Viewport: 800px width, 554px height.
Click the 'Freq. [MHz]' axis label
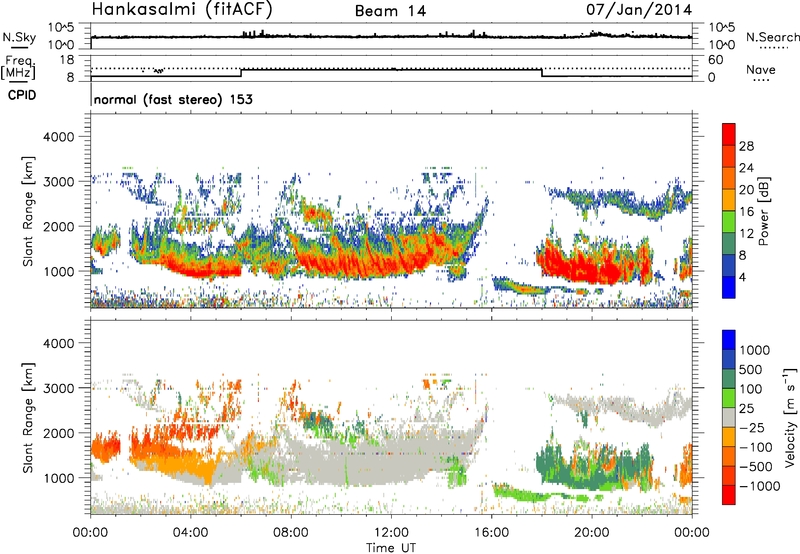click(x=18, y=68)
